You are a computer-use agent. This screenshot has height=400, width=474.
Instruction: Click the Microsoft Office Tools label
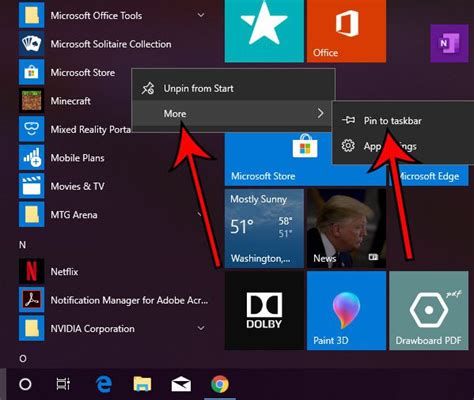point(96,16)
